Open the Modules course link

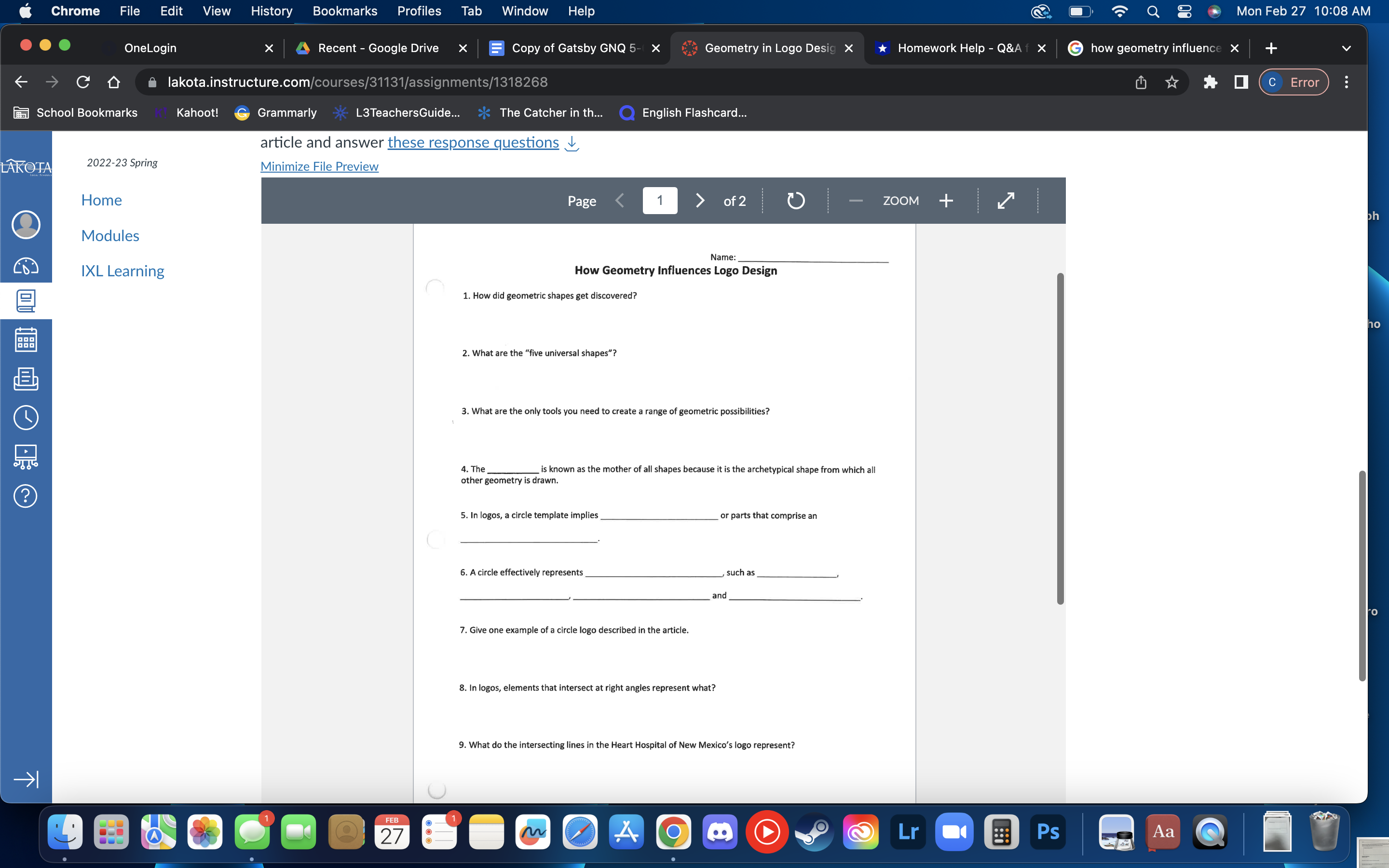[x=110, y=235]
